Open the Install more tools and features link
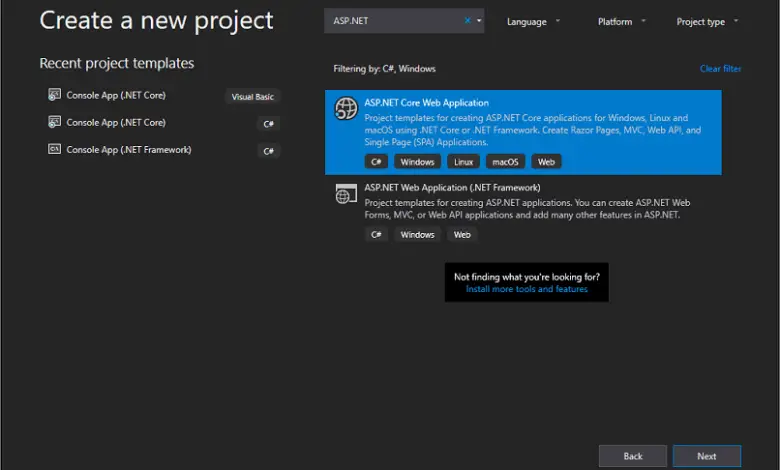The height and width of the screenshot is (470, 780). tap(526, 289)
